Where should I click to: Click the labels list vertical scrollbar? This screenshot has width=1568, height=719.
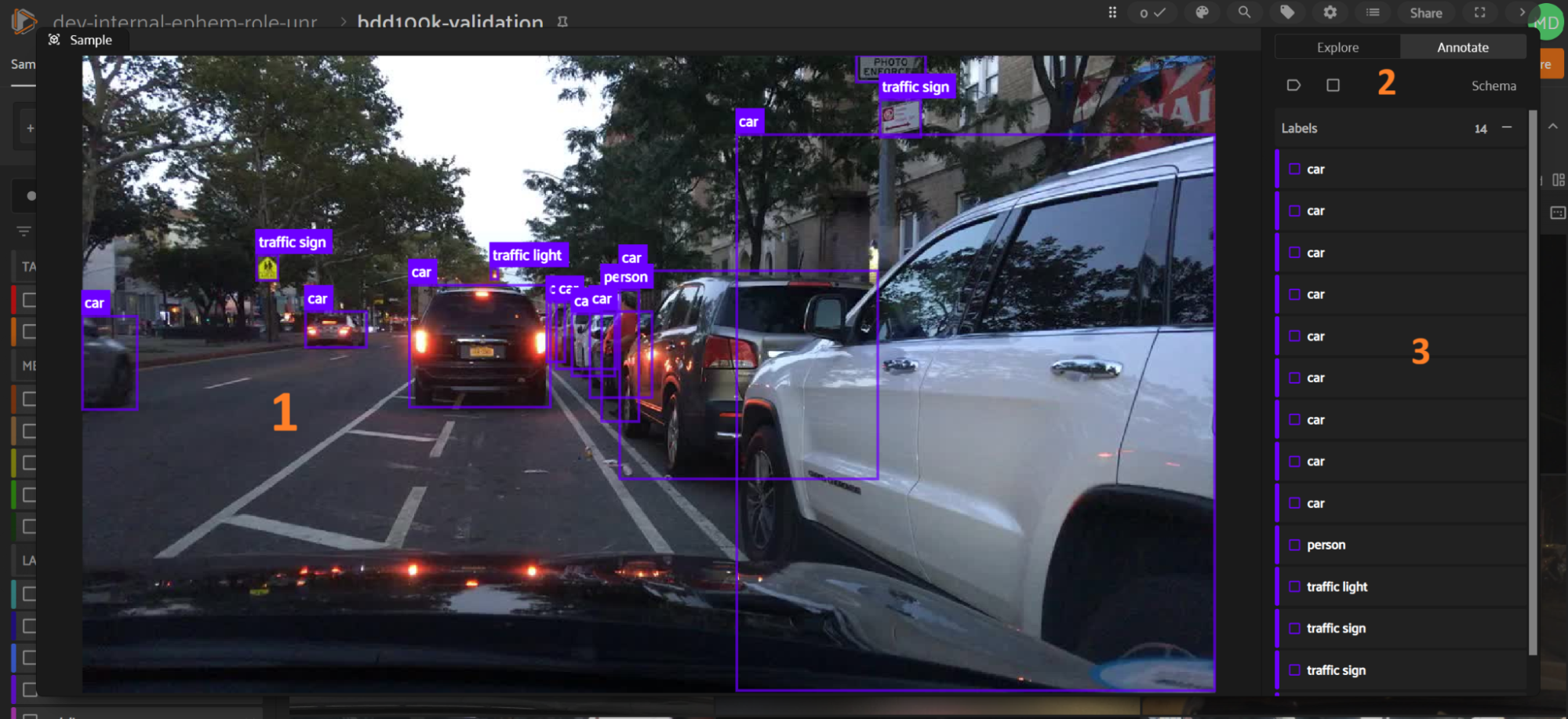tap(1533, 392)
